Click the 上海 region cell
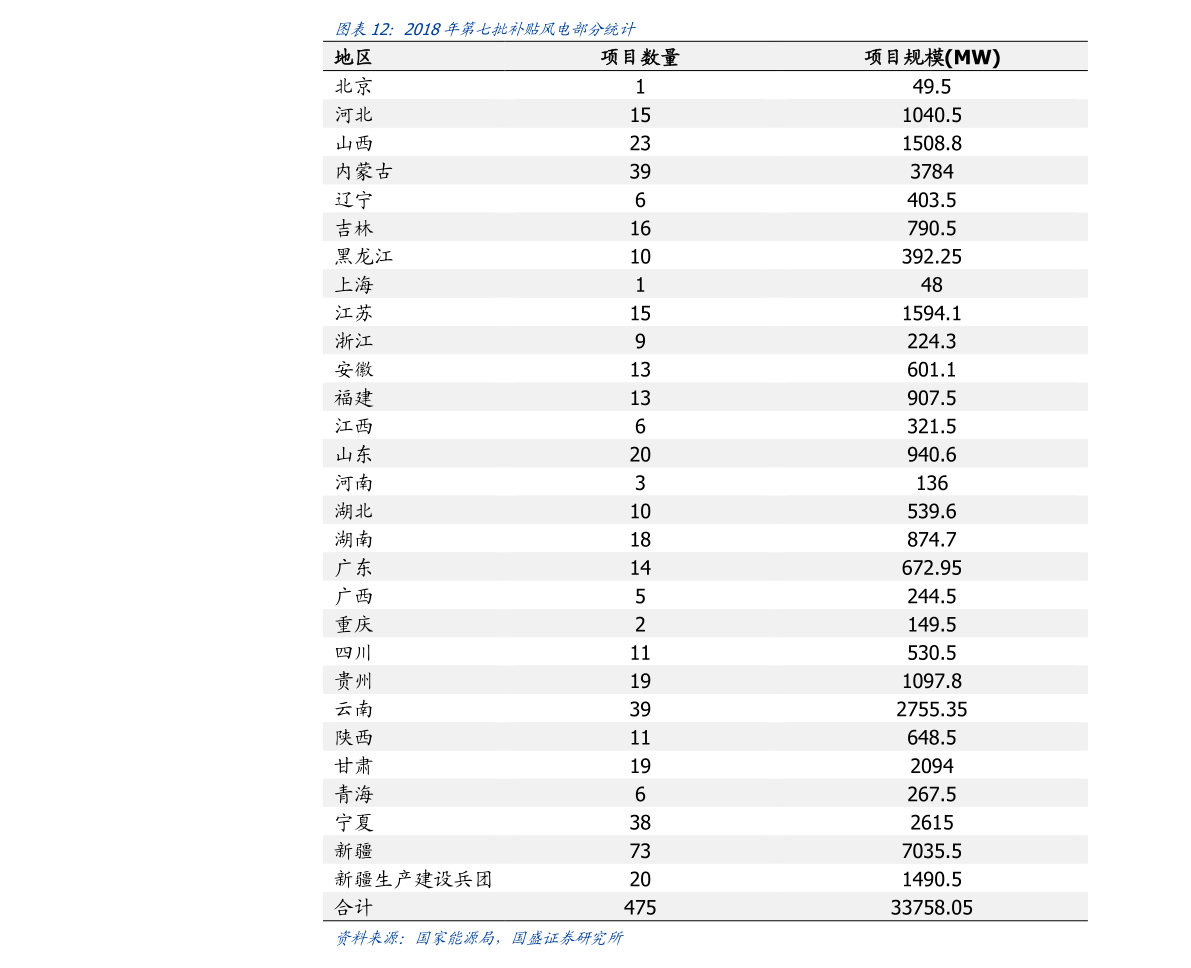Viewport: 1191px width, 968px height. (x=354, y=285)
